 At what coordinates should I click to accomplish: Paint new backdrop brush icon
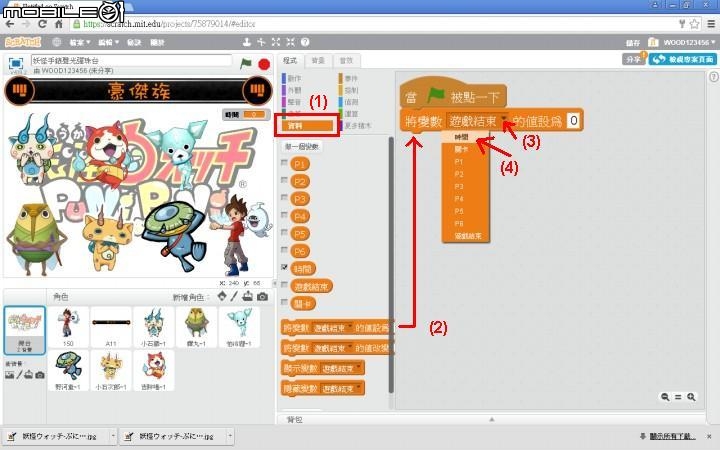click(x=19, y=375)
